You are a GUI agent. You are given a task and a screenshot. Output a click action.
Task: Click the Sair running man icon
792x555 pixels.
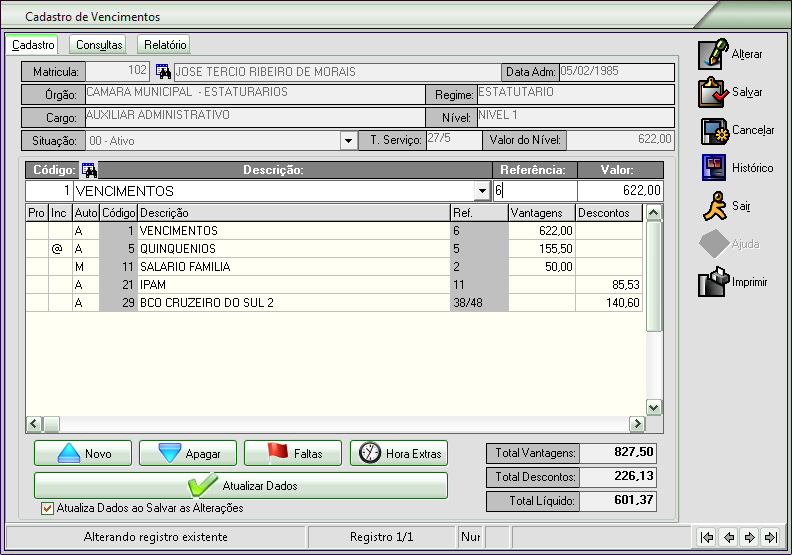(x=714, y=206)
